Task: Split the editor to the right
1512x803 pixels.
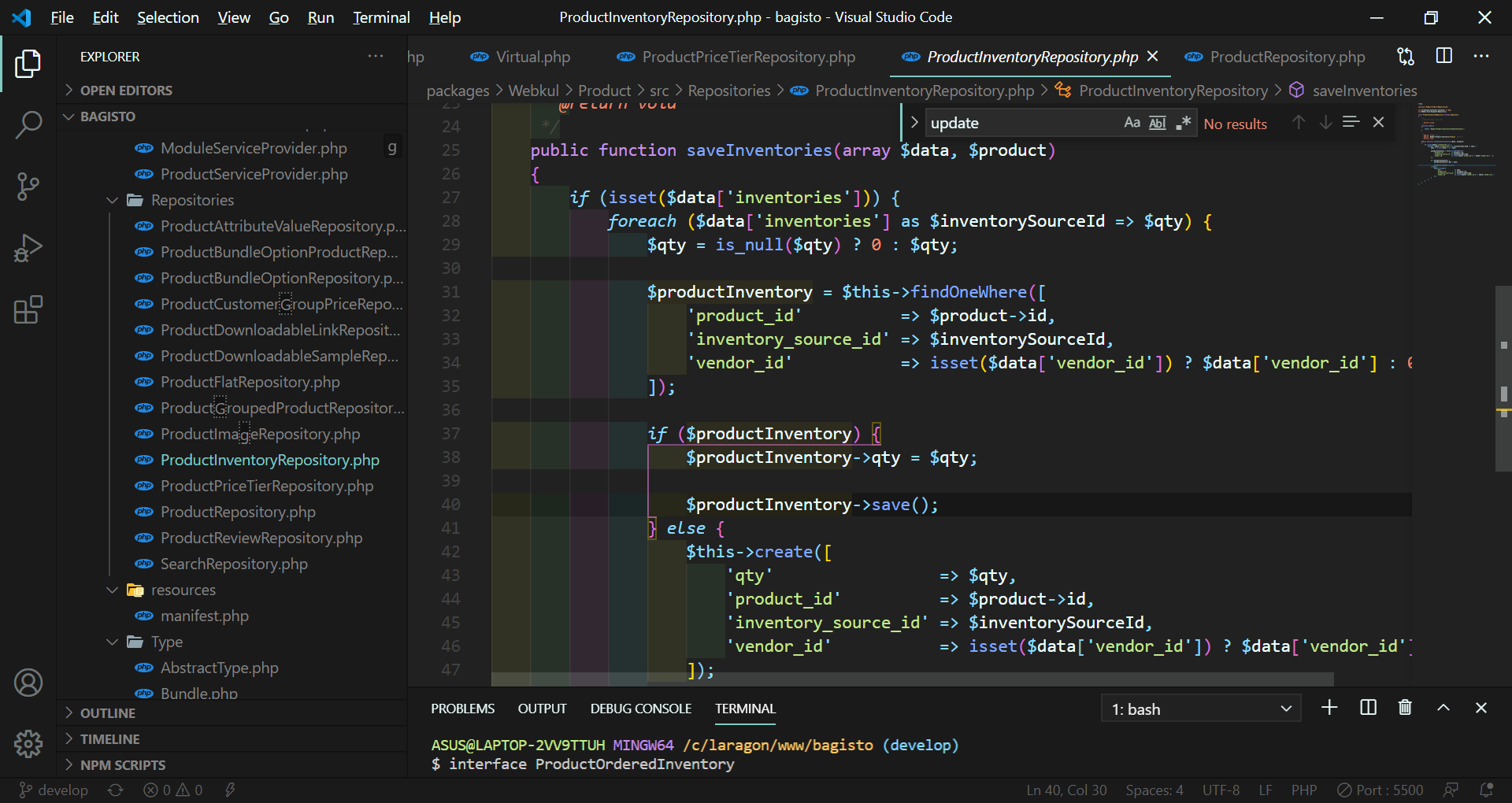Action: pyautogui.click(x=1444, y=56)
